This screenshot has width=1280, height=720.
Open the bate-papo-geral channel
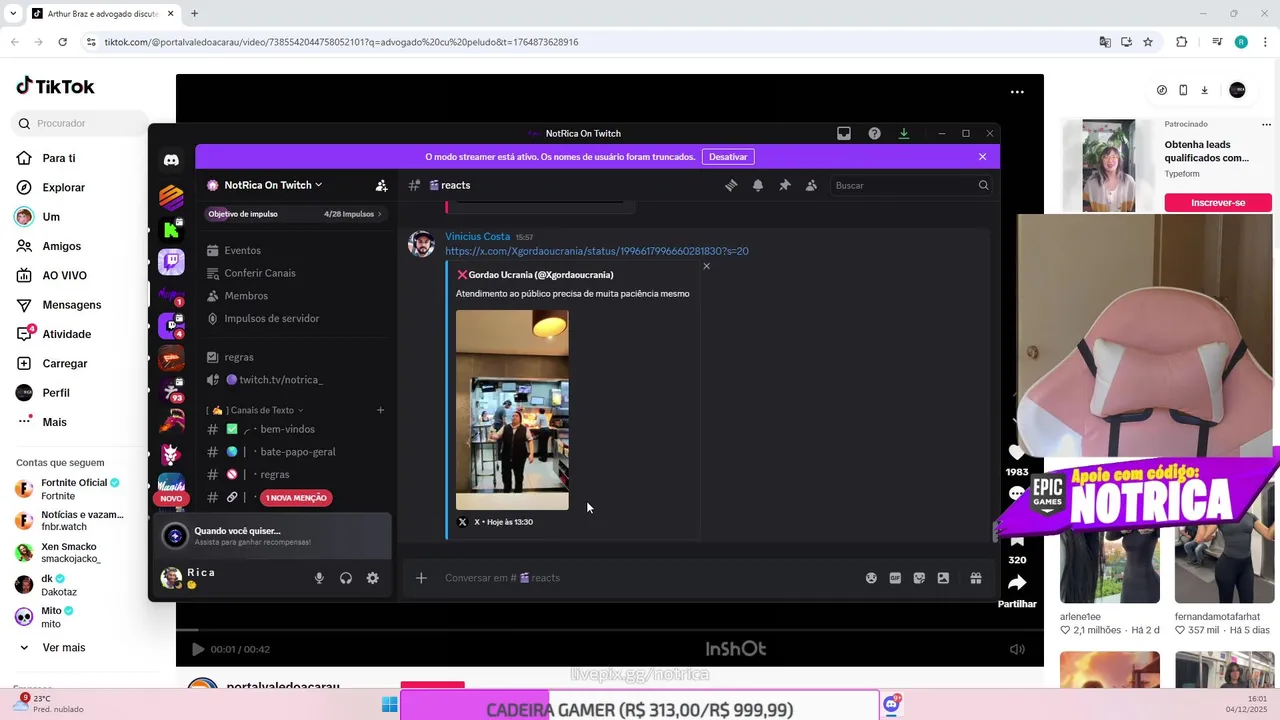click(x=296, y=452)
